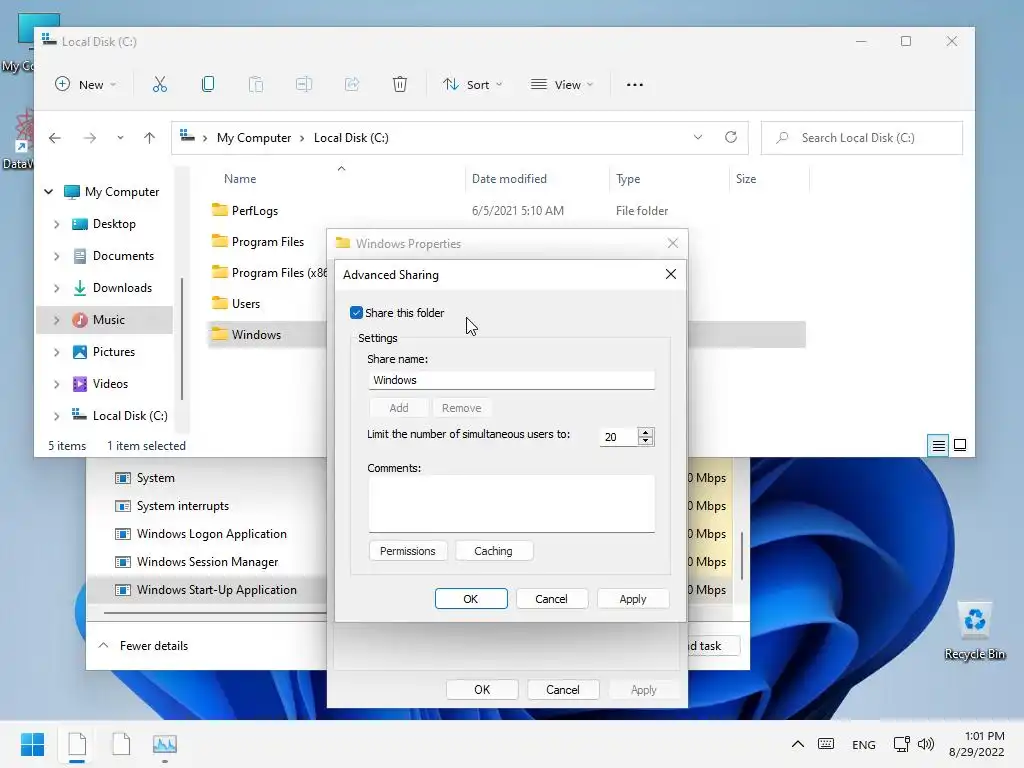Select Windows Session Manager process row
This screenshot has height=768, width=1024.
(208, 562)
